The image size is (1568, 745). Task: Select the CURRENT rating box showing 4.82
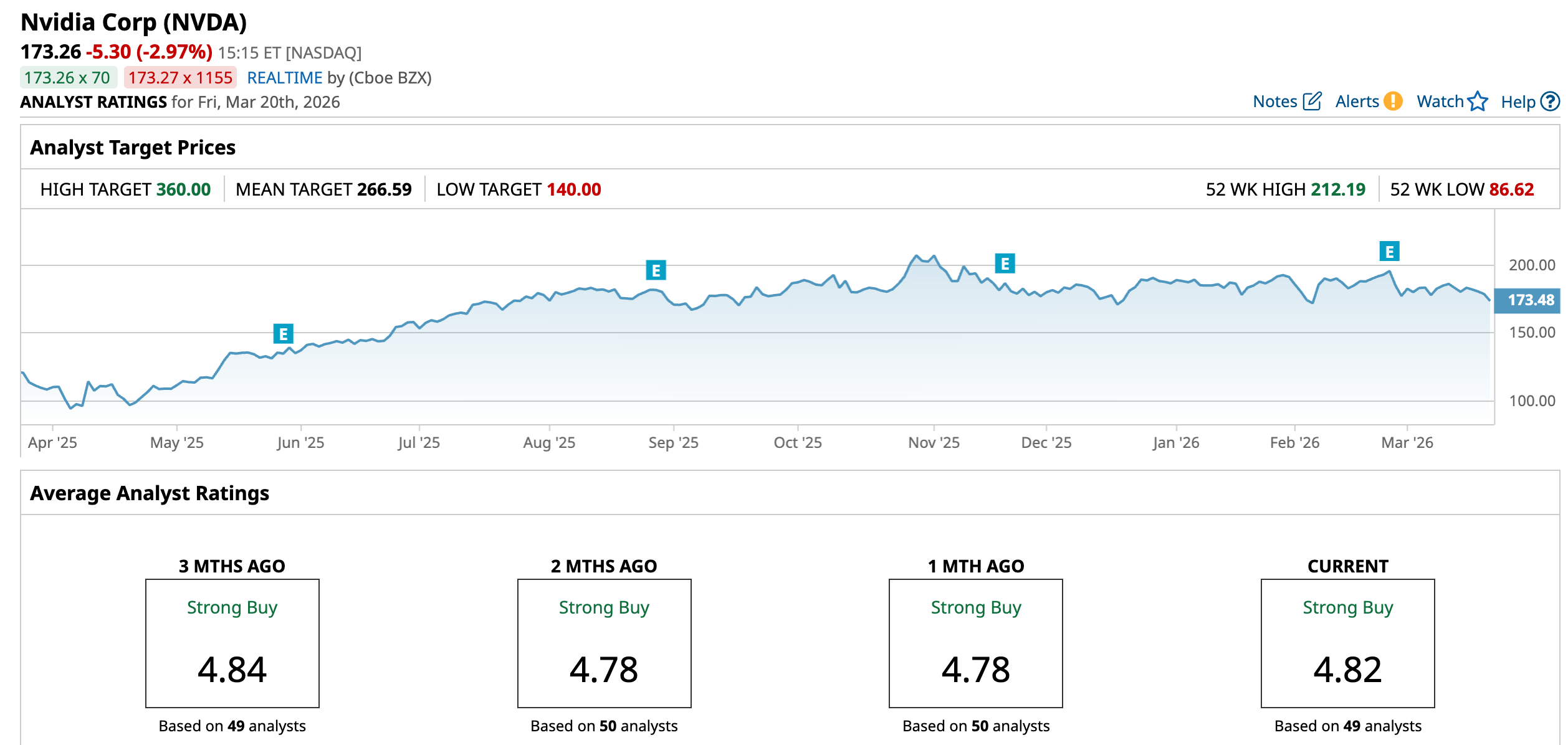[1347, 643]
